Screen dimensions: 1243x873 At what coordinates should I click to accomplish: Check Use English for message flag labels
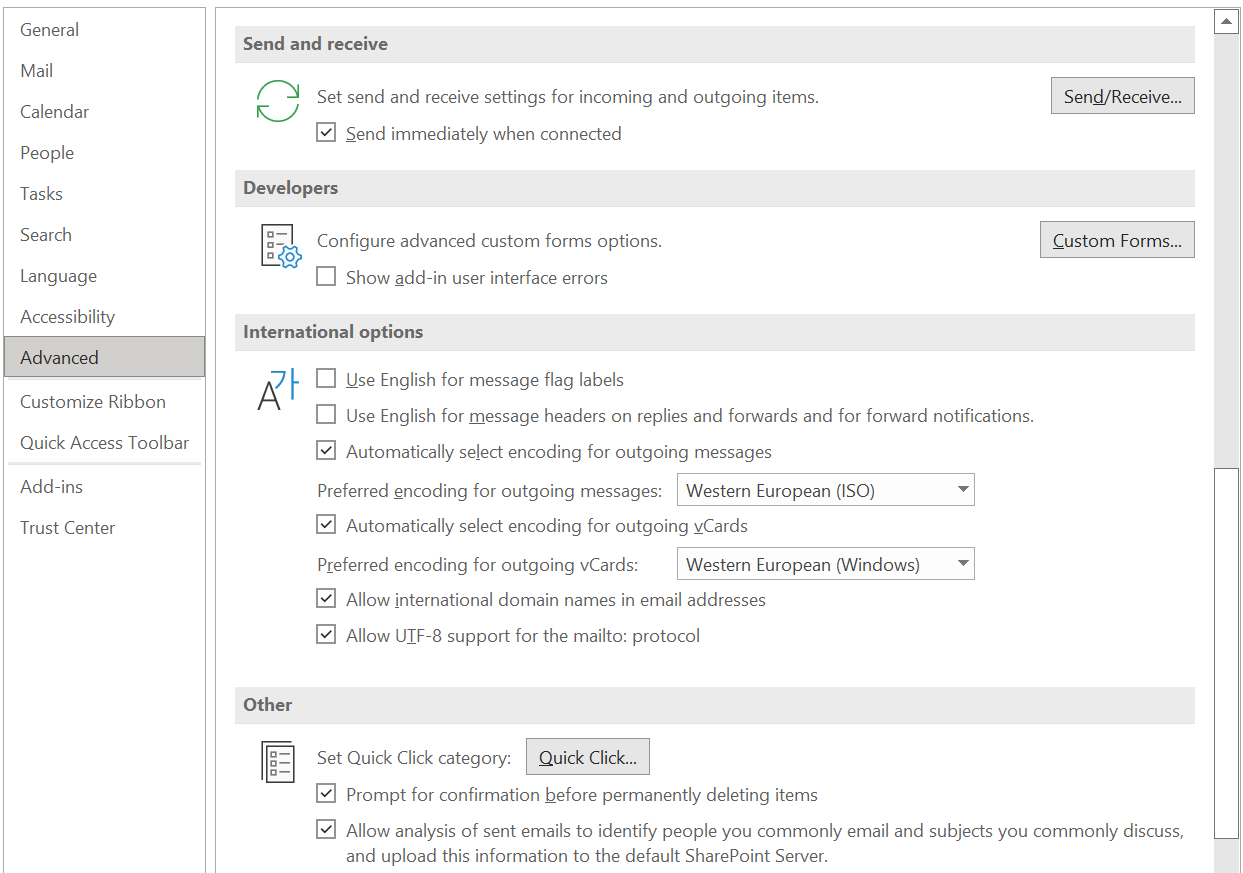coord(326,378)
